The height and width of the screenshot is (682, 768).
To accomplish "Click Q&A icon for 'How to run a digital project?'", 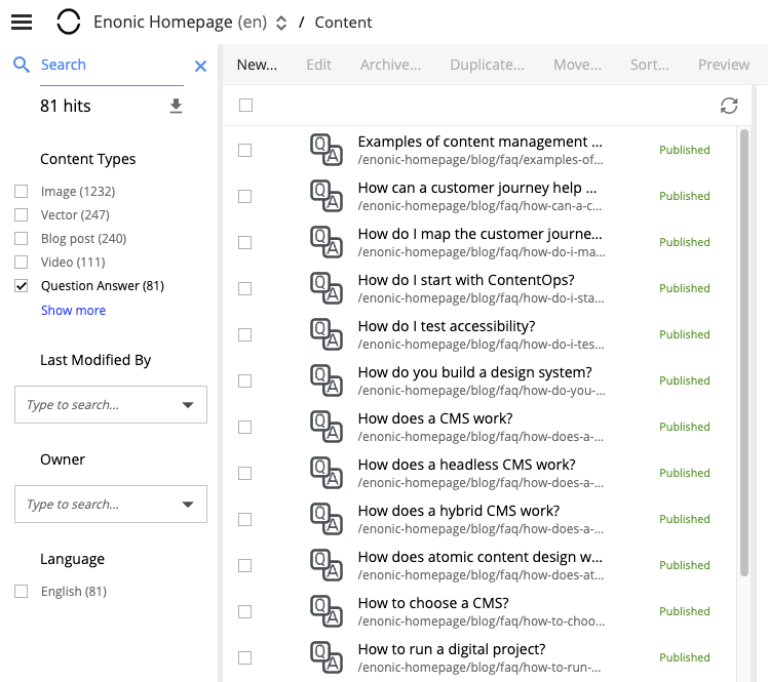I will coord(326,657).
